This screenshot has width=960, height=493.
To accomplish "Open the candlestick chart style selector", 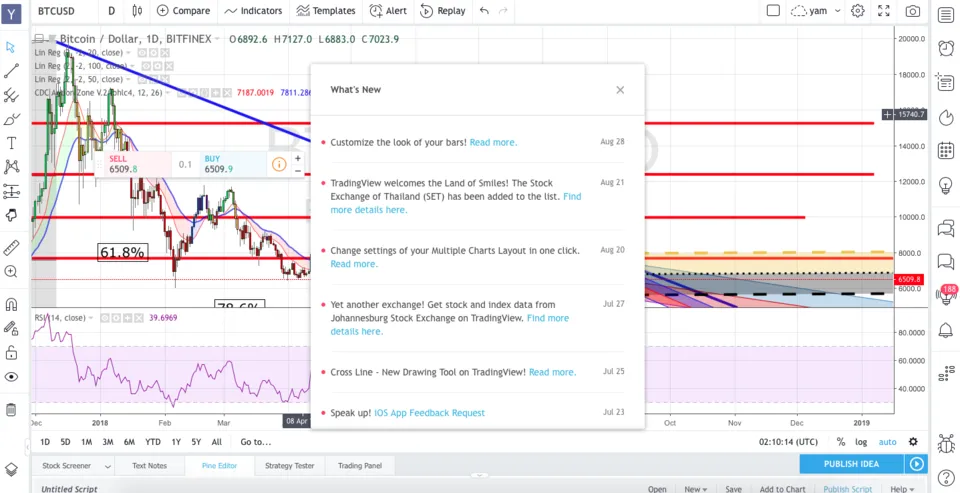I will [137, 10].
